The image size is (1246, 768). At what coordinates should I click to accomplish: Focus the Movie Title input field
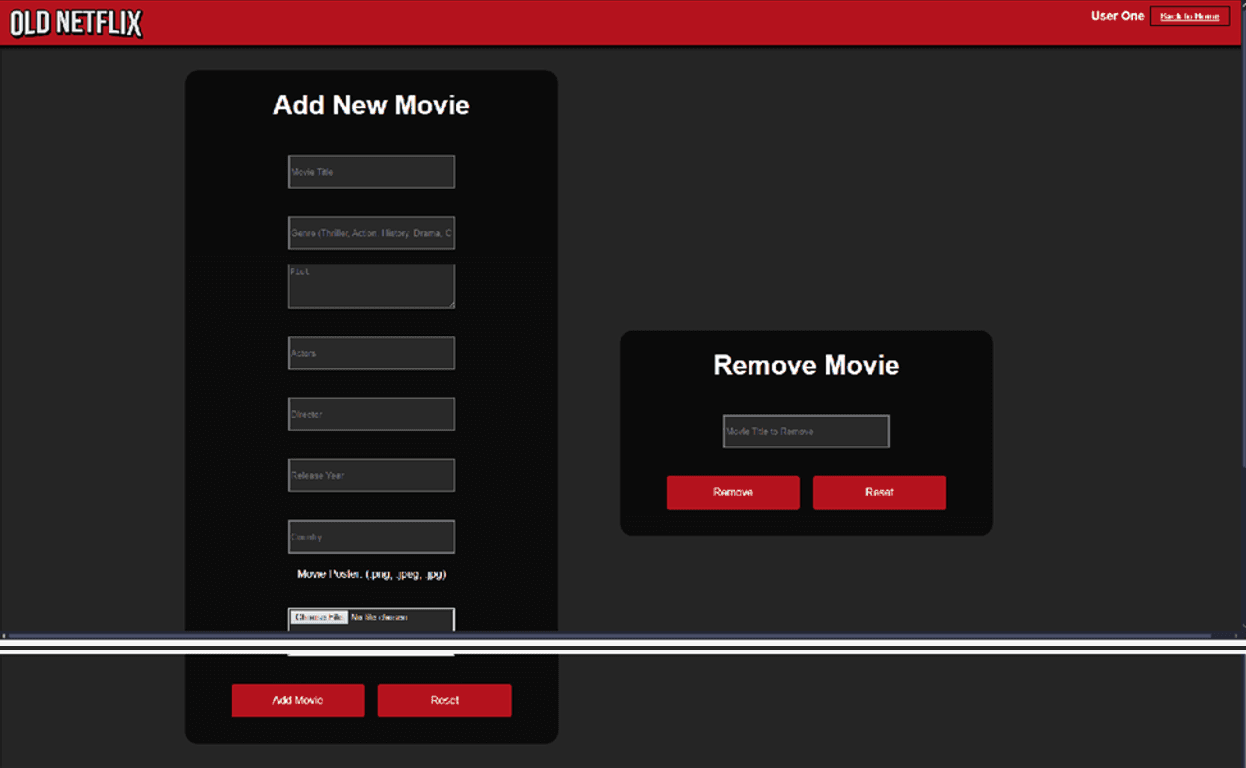coord(371,172)
